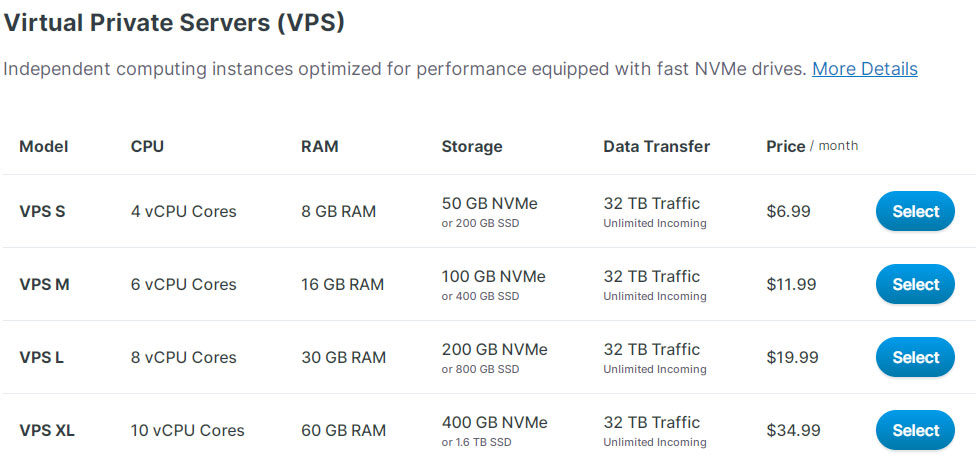Click the Price per month header

pyautogui.click(x=812, y=146)
